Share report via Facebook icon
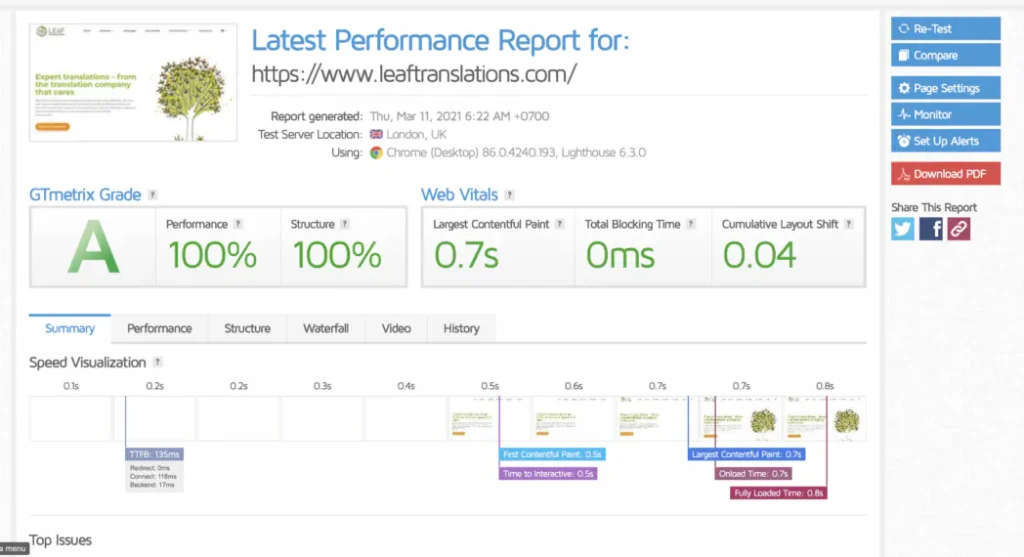The image size is (1024, 557). point(931,229)
